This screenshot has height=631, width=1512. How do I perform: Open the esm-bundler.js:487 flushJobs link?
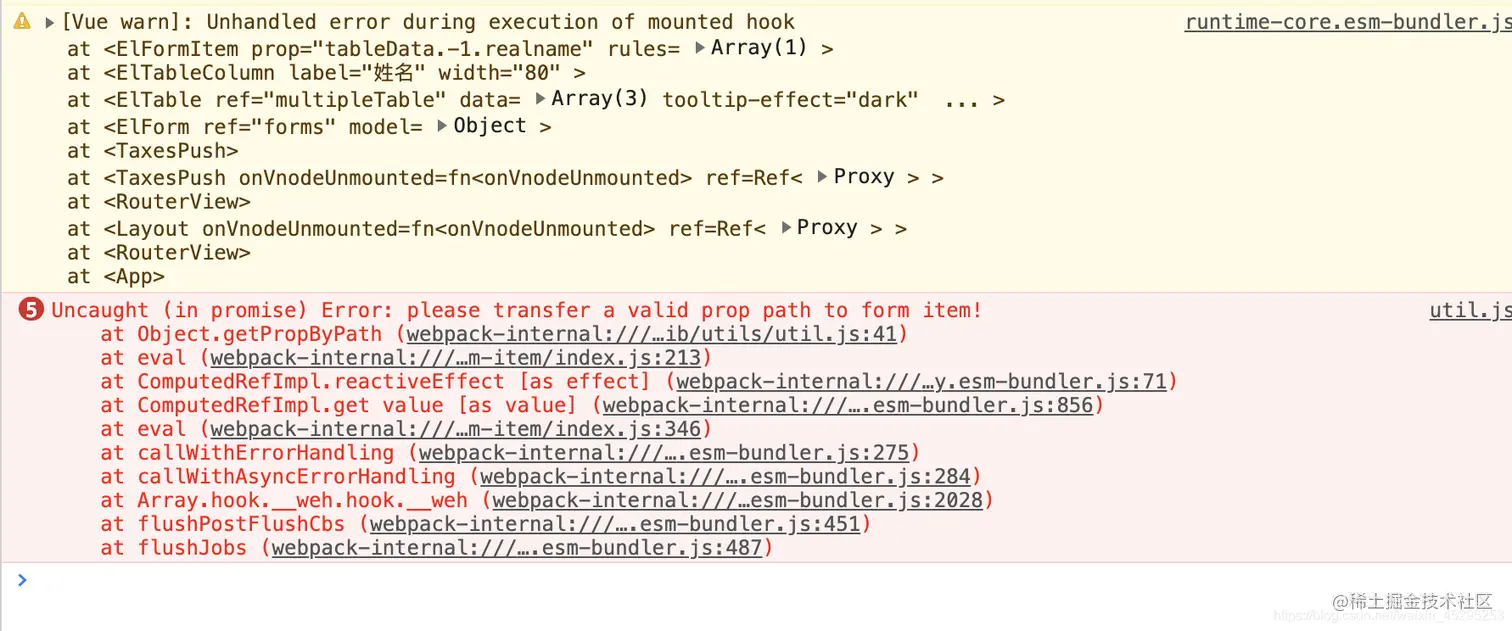pos(517,548)
